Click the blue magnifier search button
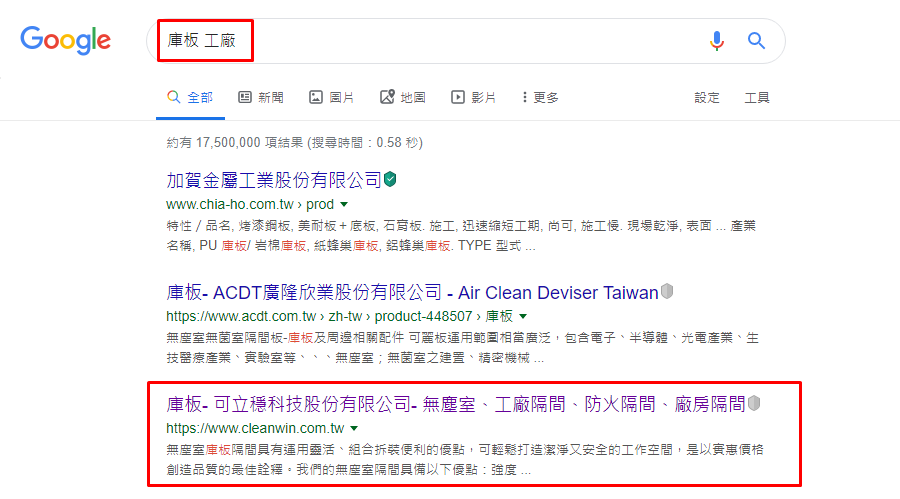900x499 pixels. (756, 41)
